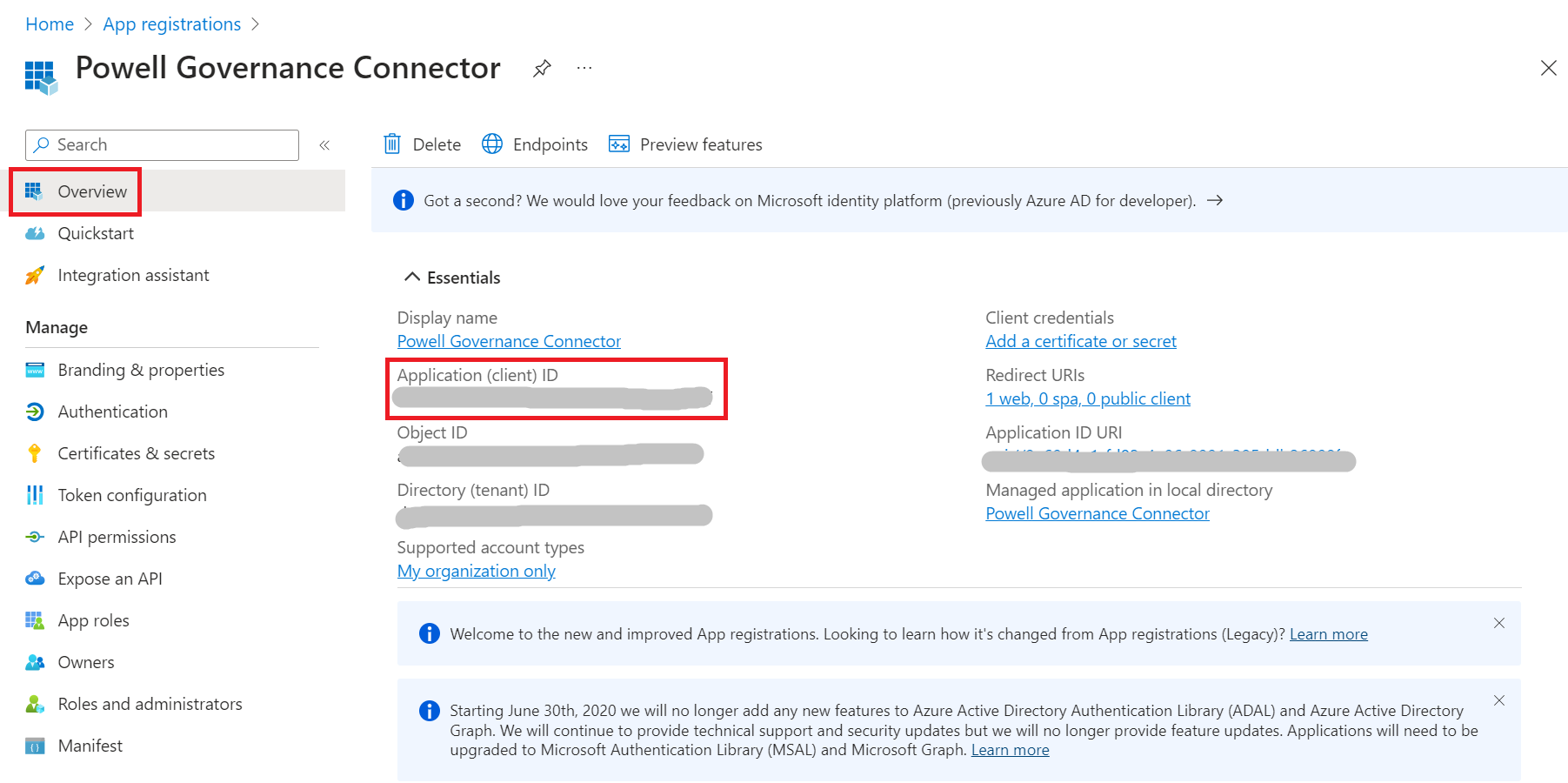Open the Endpoints panel

click(x=535, y=144)
